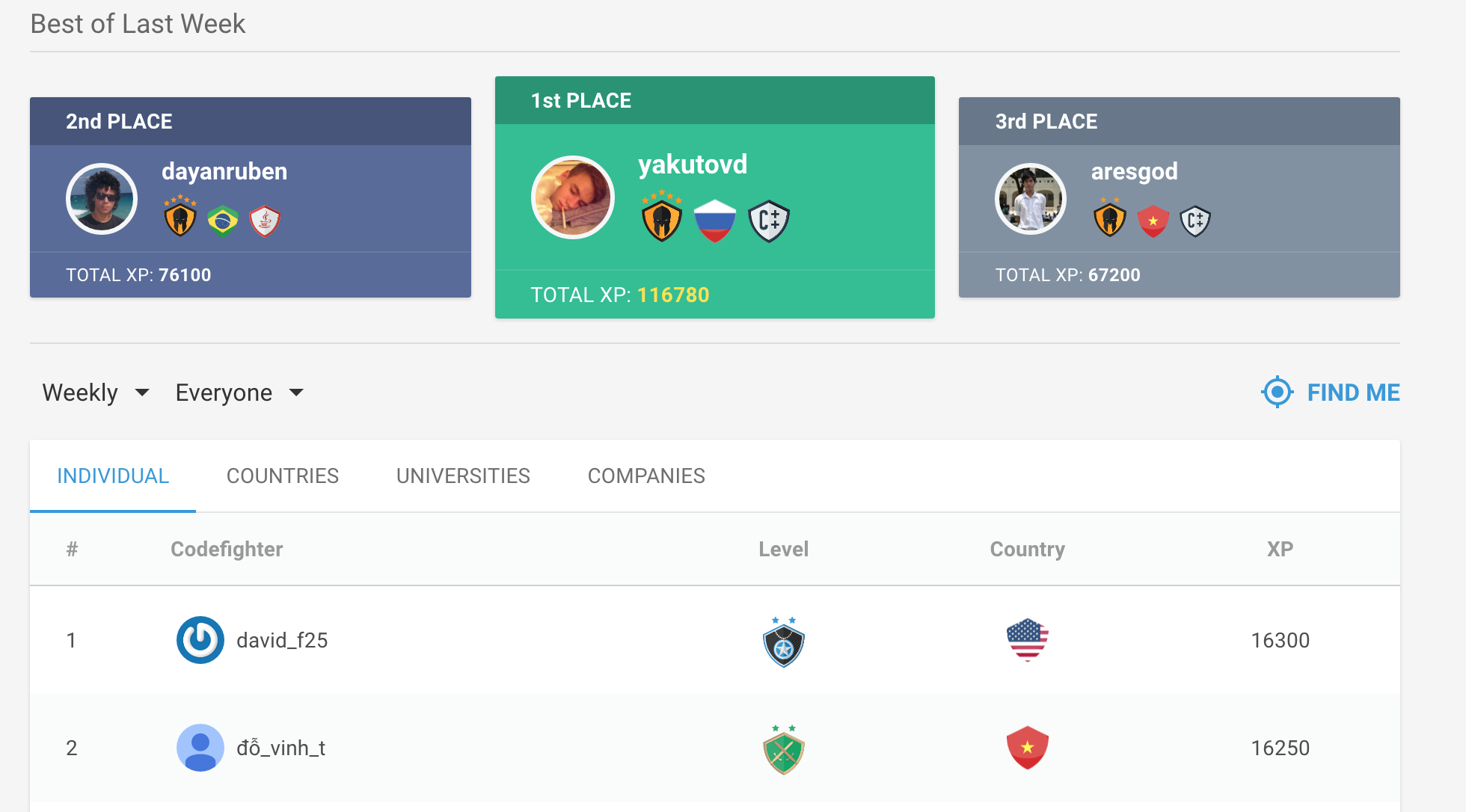The width and height of the screenshot is (1466, 812).
Task: Click the Russian flag badge on yakutovd
Action: coord(715,221)
